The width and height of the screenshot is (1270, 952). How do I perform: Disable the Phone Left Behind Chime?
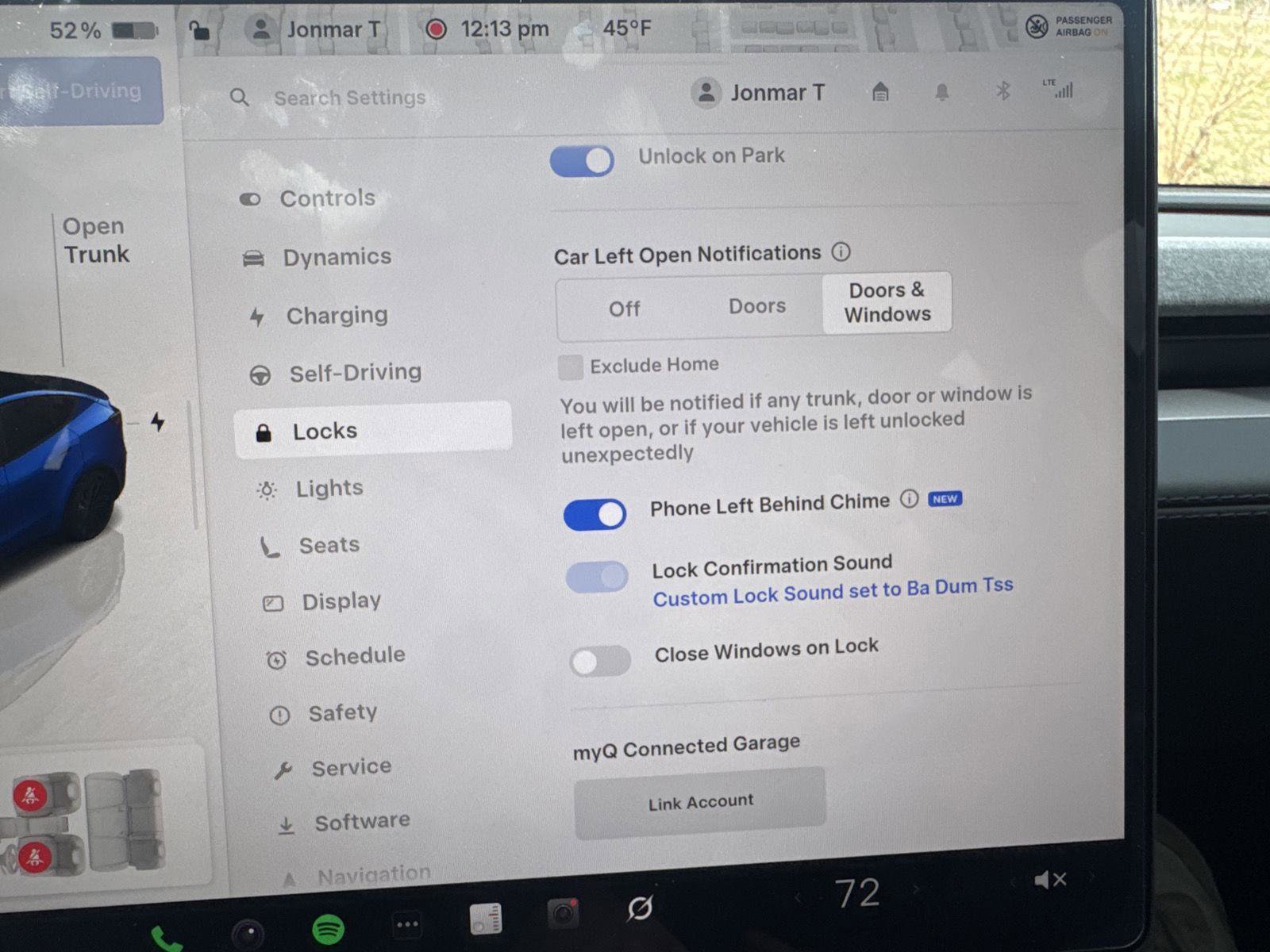point(595,514)
